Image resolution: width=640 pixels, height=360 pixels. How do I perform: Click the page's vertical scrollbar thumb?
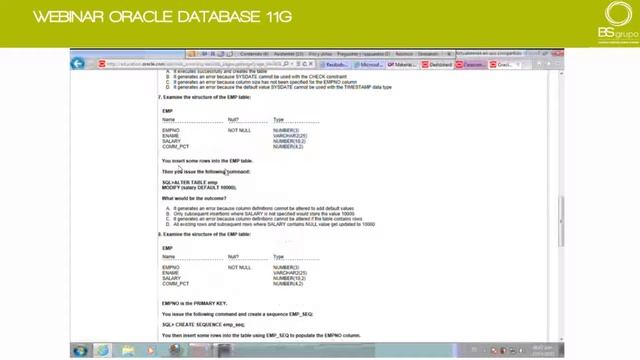[x=561, y=222]
